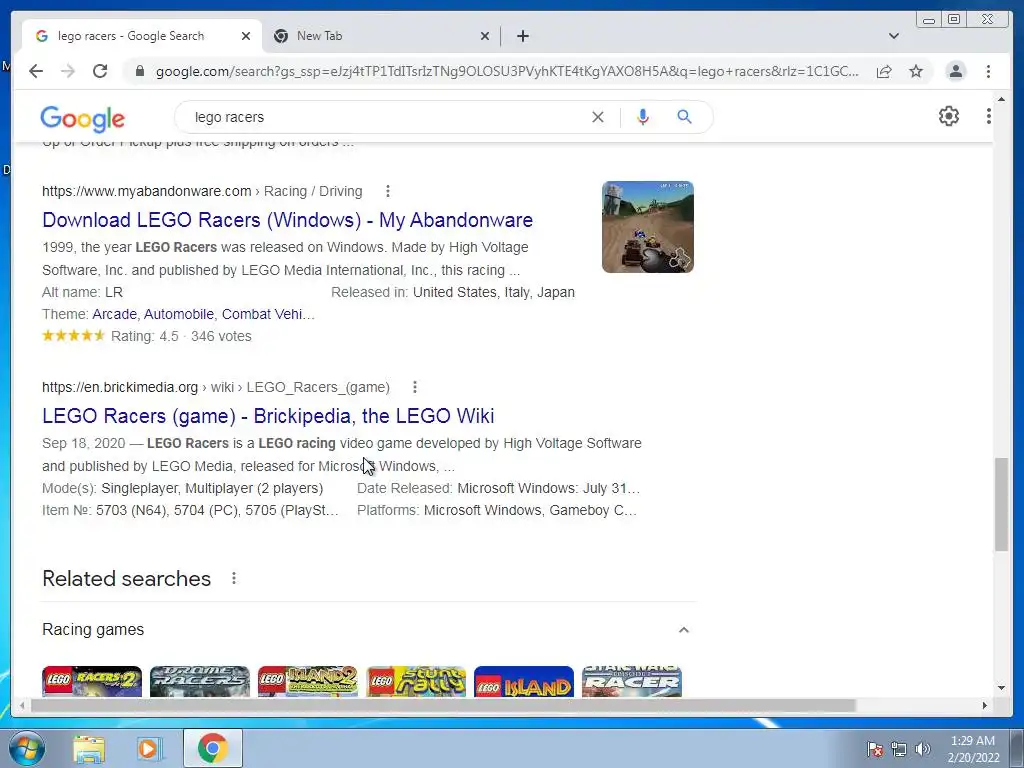Open LEGO Racers game screenshot thumbnail
This screenshot has width=1024, height=768.
pyautogui.click(x=647, y=227)
